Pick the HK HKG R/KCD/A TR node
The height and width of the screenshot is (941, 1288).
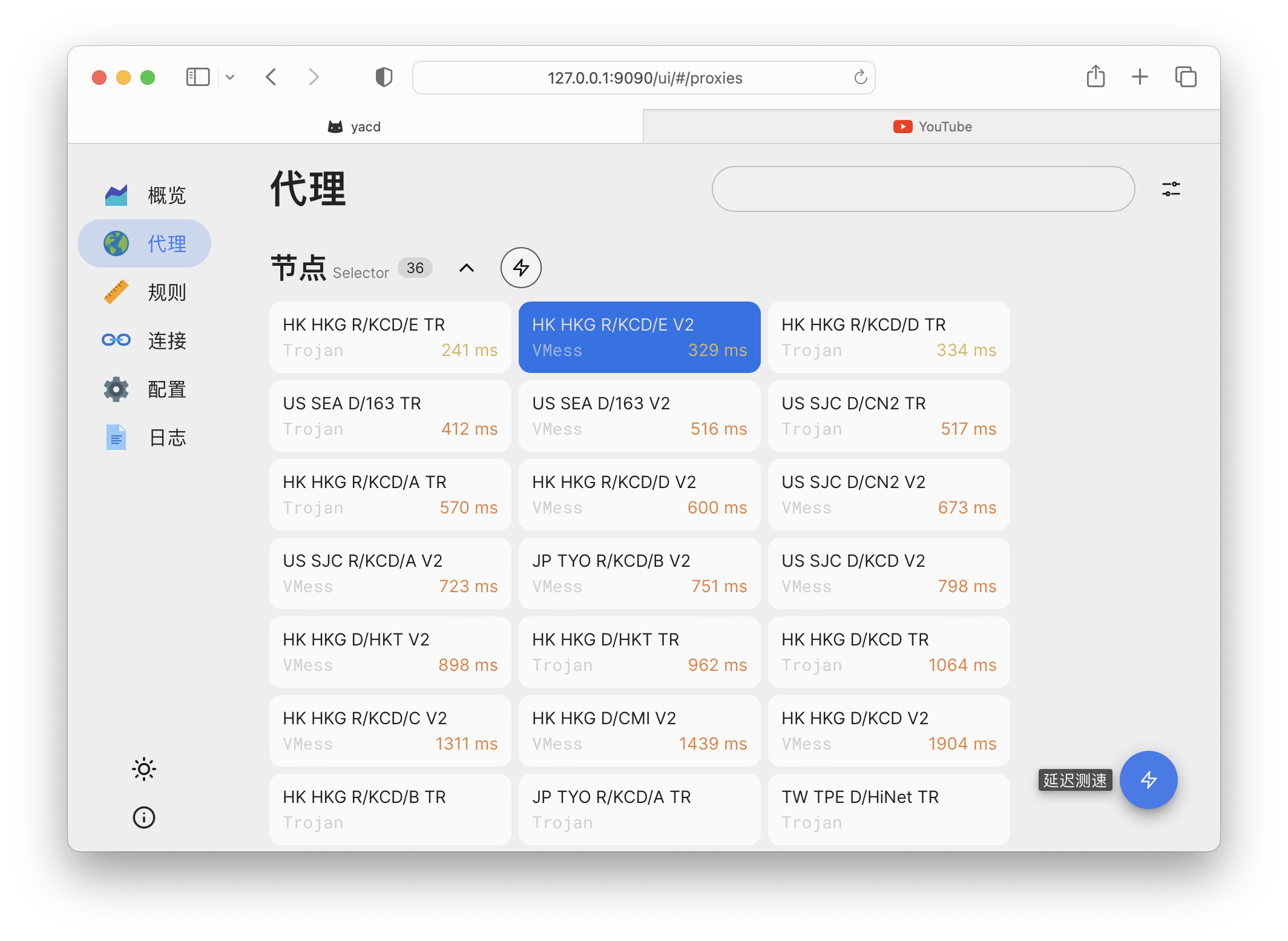(390, 495)
